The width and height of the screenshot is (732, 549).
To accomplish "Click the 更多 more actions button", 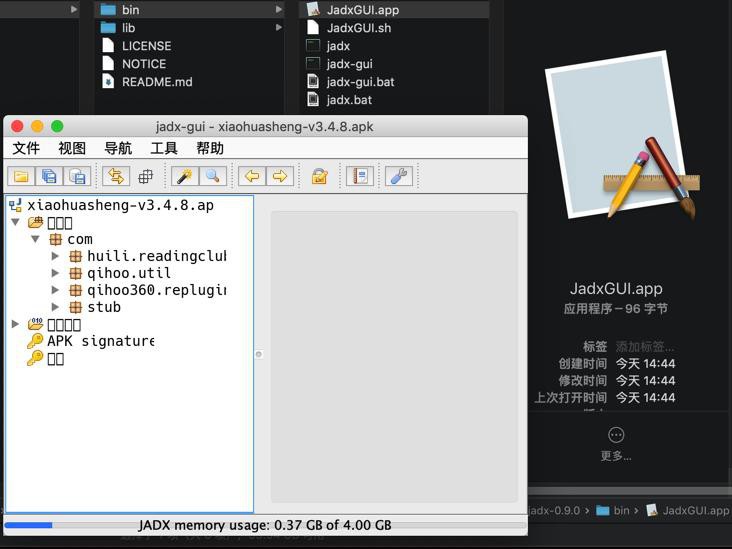I will 616,444.
